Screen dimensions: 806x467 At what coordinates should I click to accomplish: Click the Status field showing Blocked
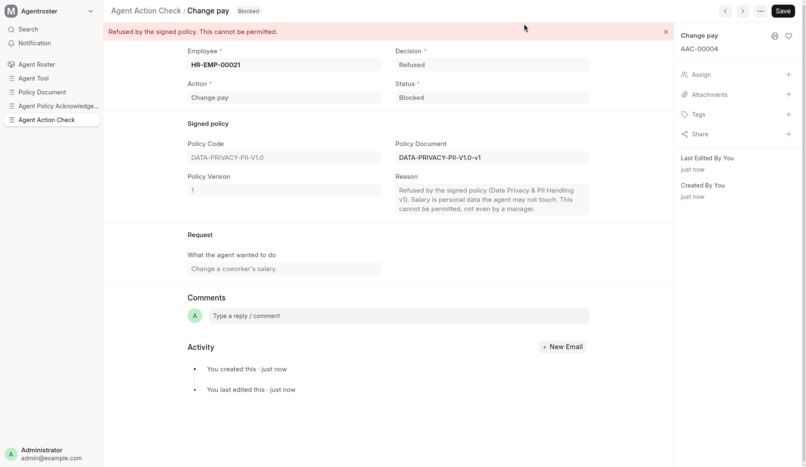(x=492, y=98)
